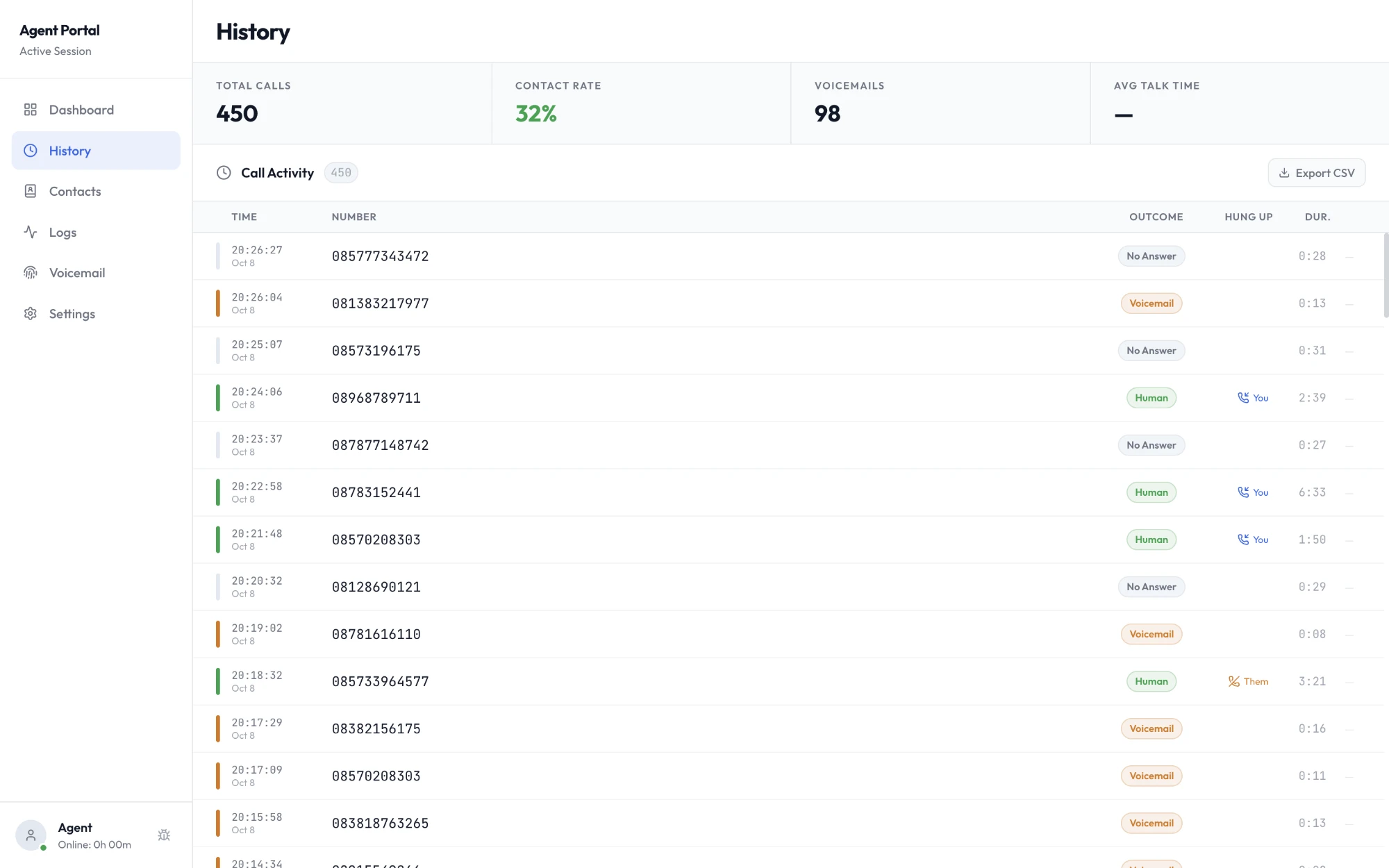The height and width of the screenshot is (868, 1389).
Task: Click the Agent user avatar
Action: [31, 835]
